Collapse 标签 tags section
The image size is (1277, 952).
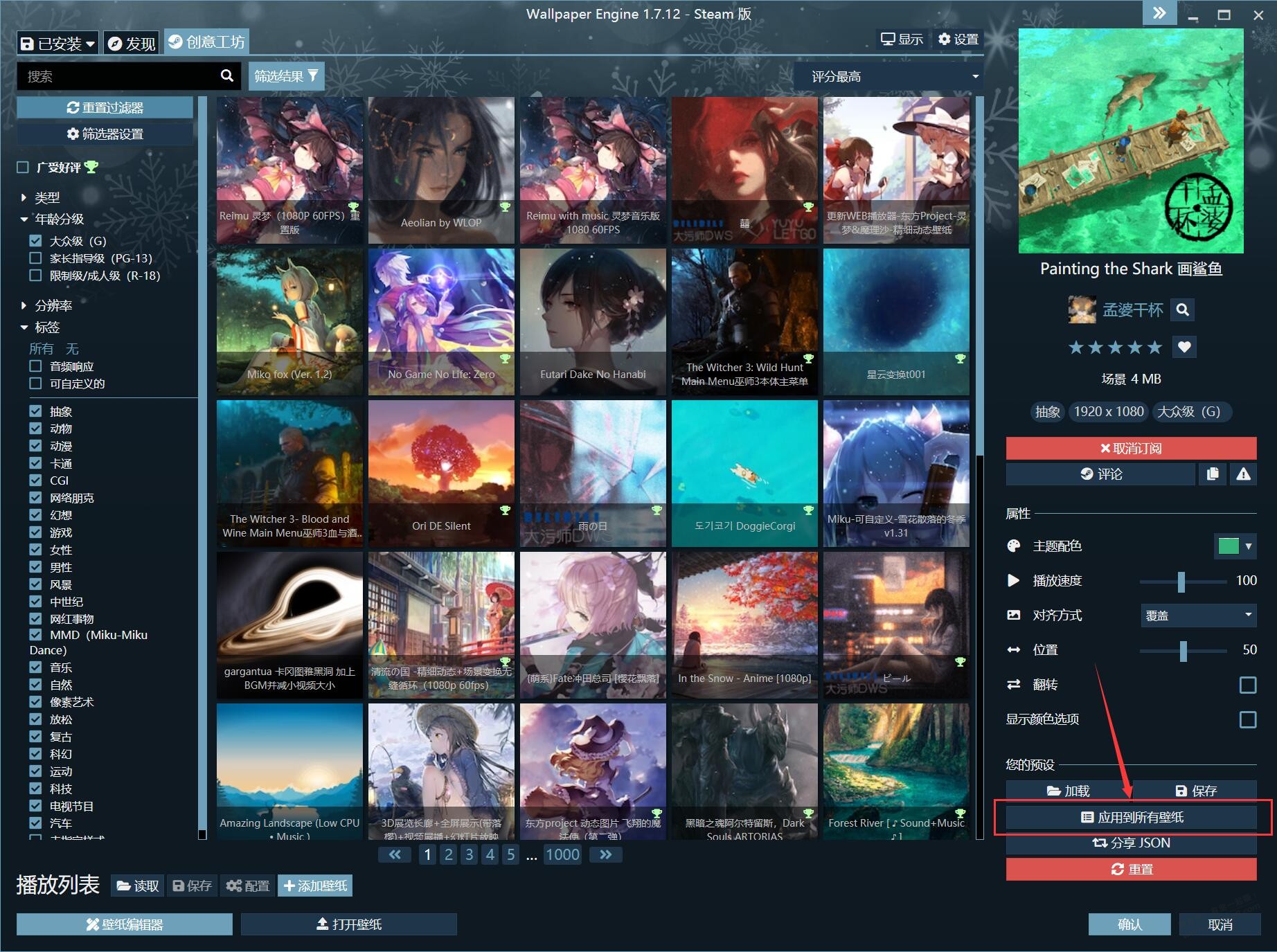[40, 327]
